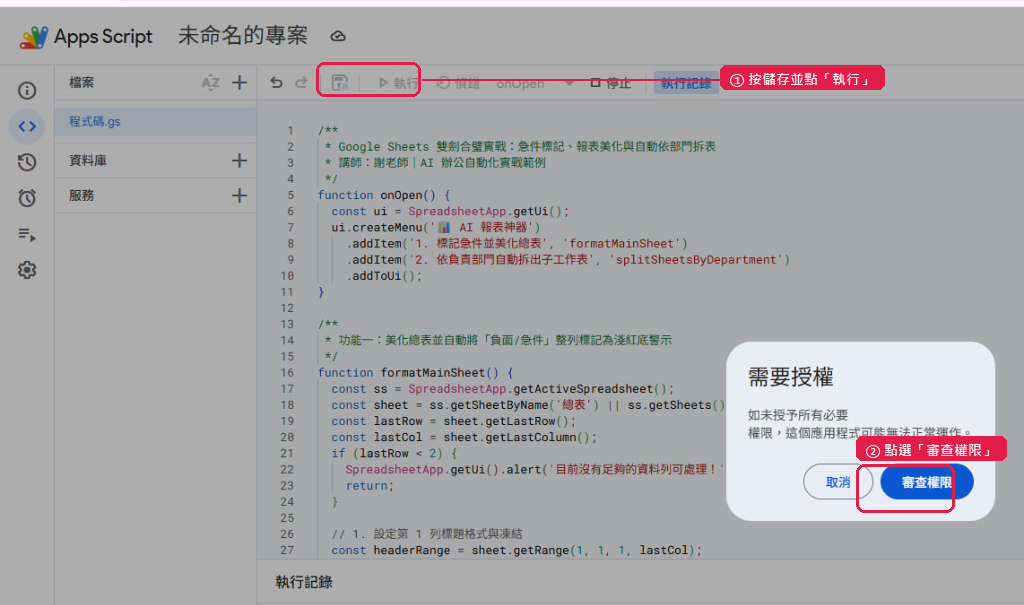Click line 9 splitSheetsByDepartment addItem code

[x=568, y=259]
